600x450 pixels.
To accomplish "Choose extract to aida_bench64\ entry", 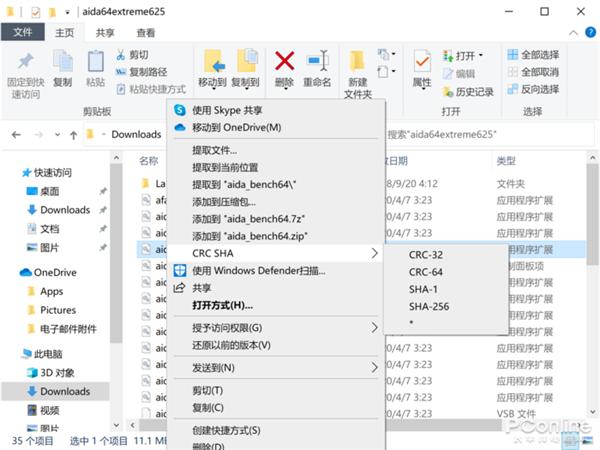I will coord(276,185).
